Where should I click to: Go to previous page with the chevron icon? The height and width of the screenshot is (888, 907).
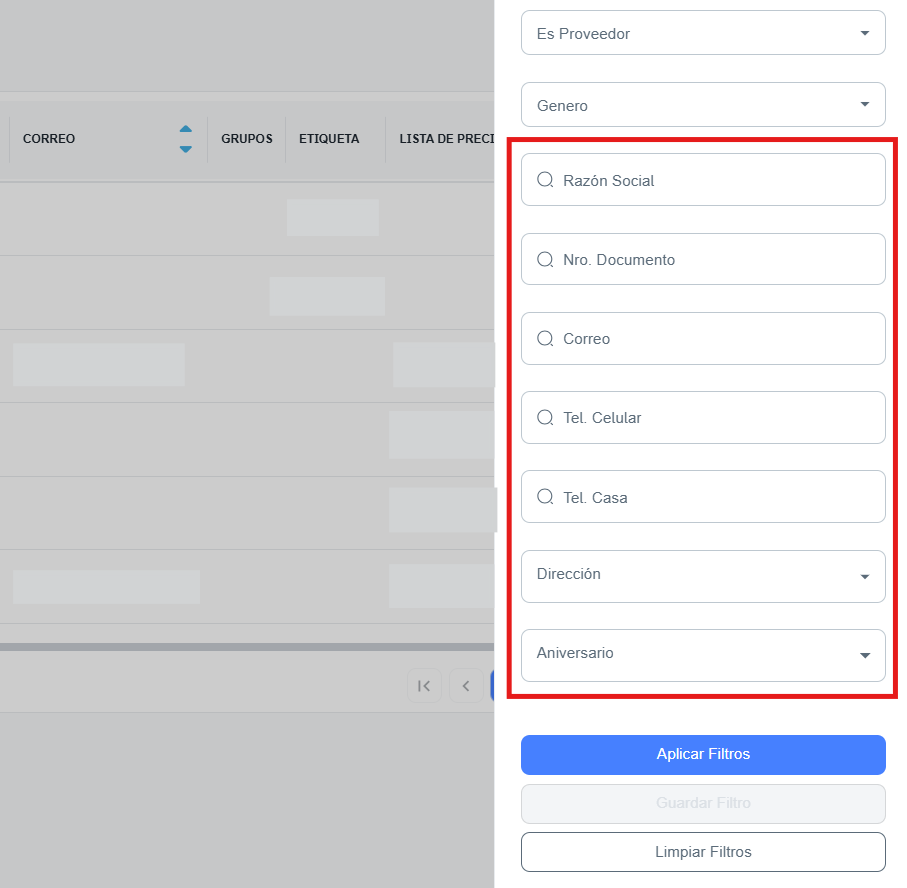point(466,686)
